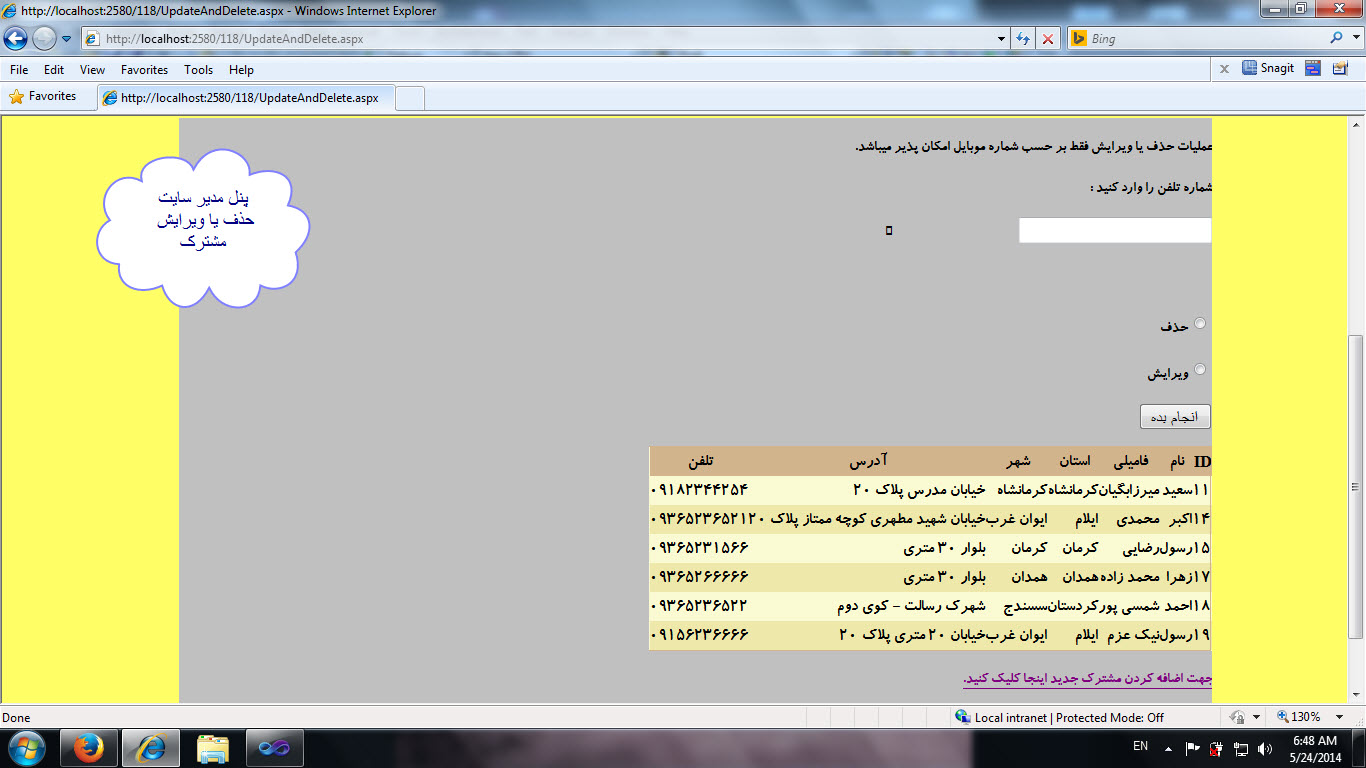Open the Edit menu

coord(54,70)
